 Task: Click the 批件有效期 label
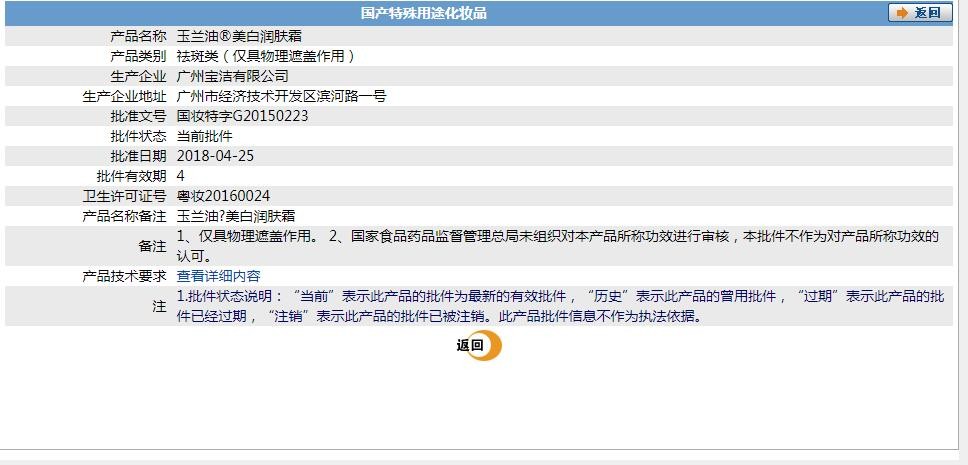click(x=131, y=176)
